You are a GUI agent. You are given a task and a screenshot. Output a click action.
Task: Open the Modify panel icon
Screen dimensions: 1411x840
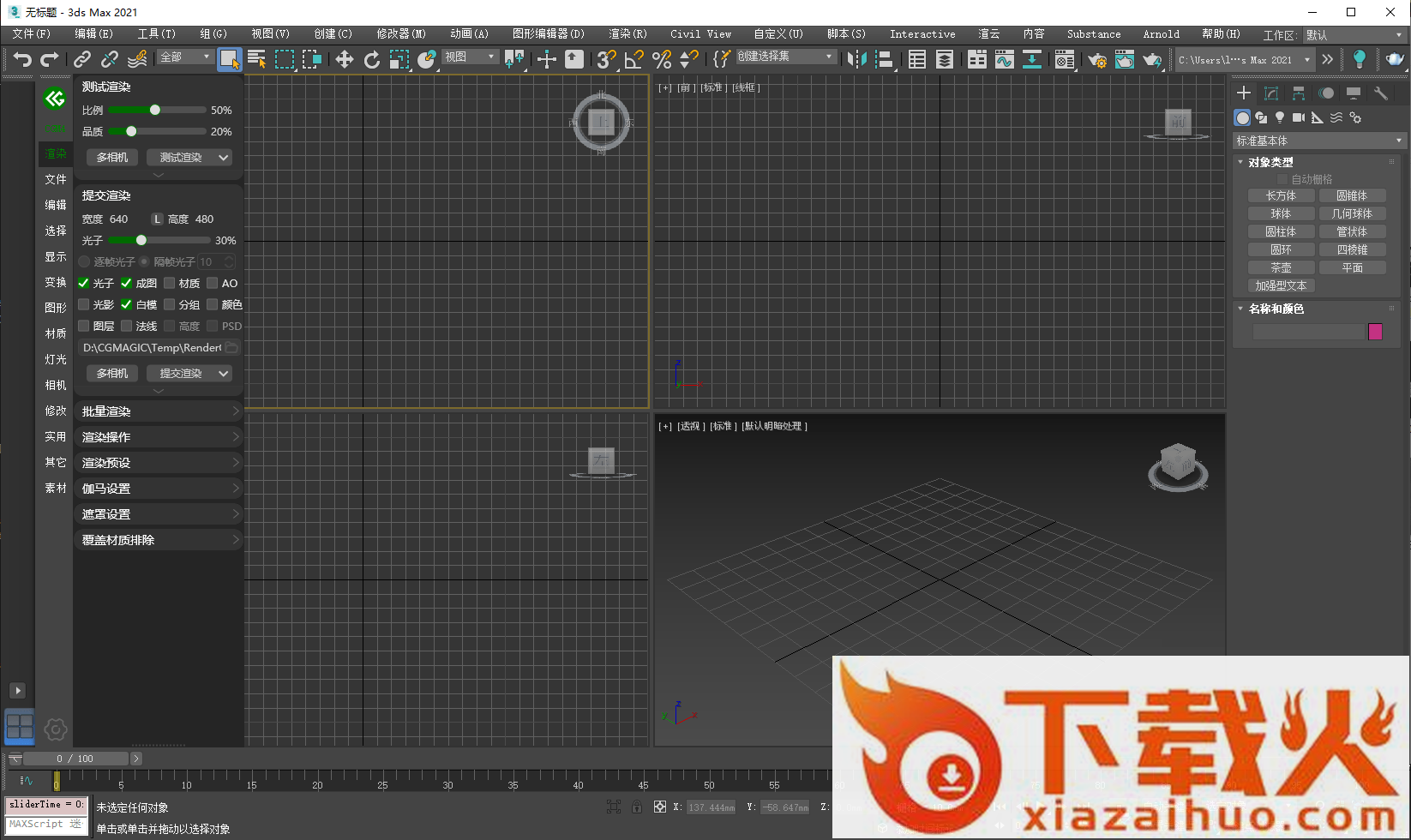click(x=1271, y=93)
